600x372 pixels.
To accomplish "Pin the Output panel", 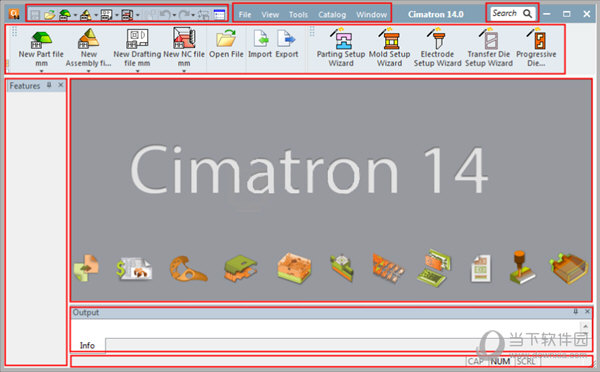I will 576,312.
